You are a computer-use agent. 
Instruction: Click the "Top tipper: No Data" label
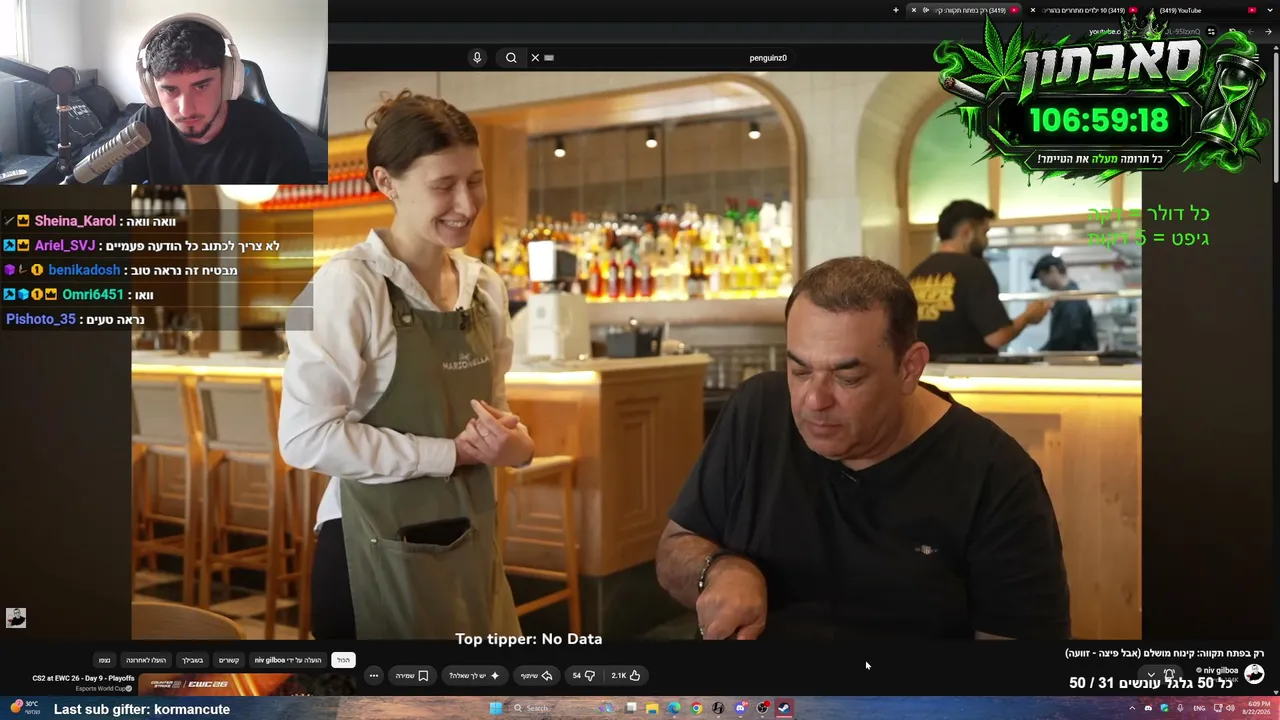point(529,639)
